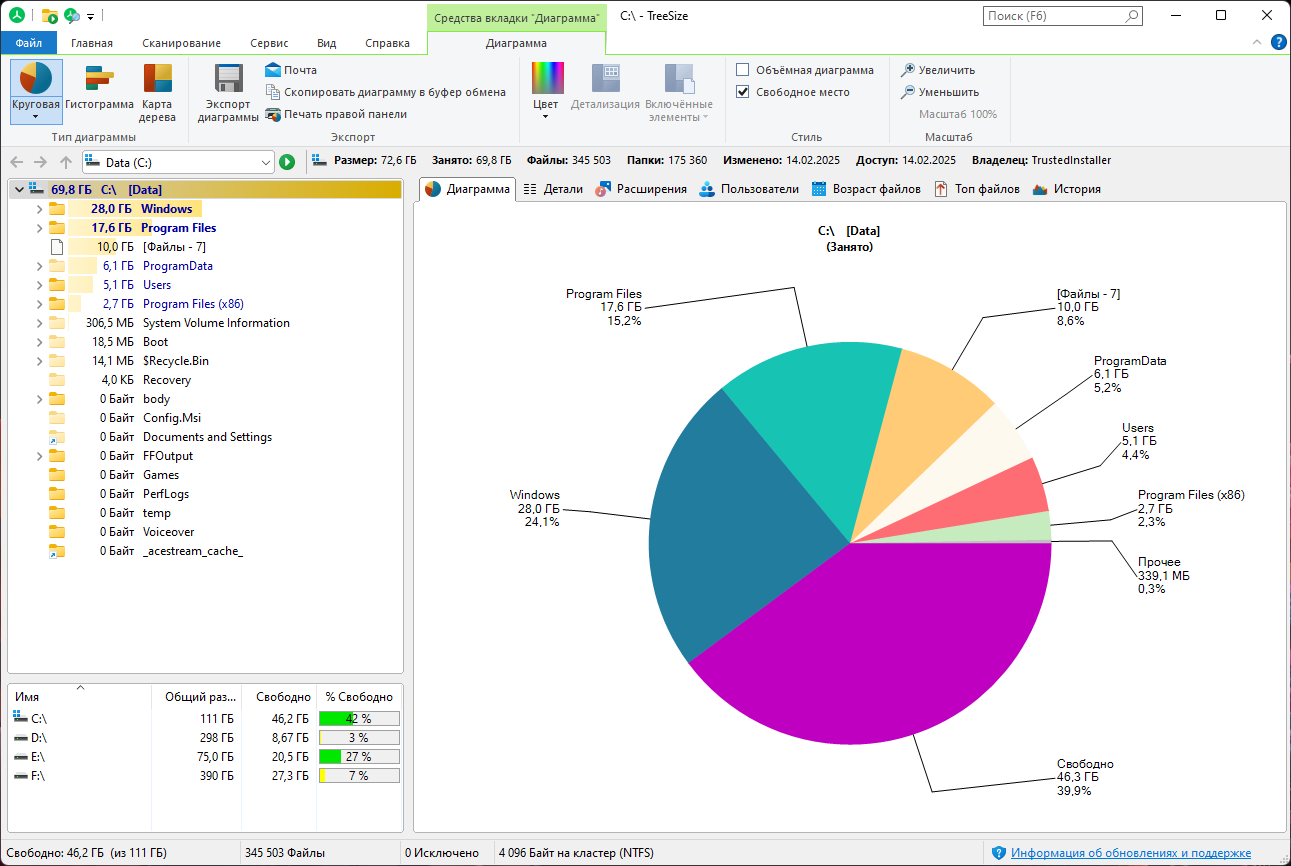
Task: Uncheck Свободное место checkbox
Action: [743, 92]
